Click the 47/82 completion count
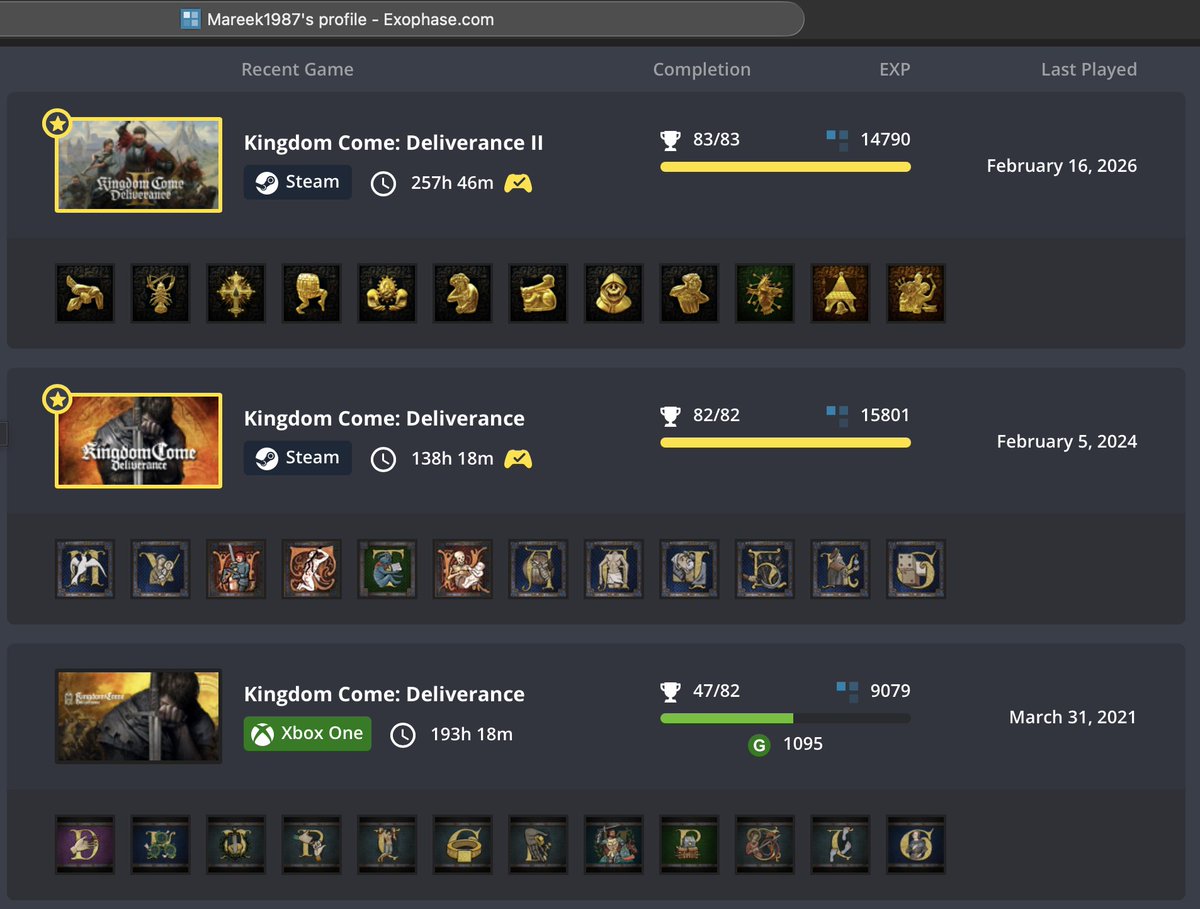This screenshot has width=1200, height=909. pos(716,691)
